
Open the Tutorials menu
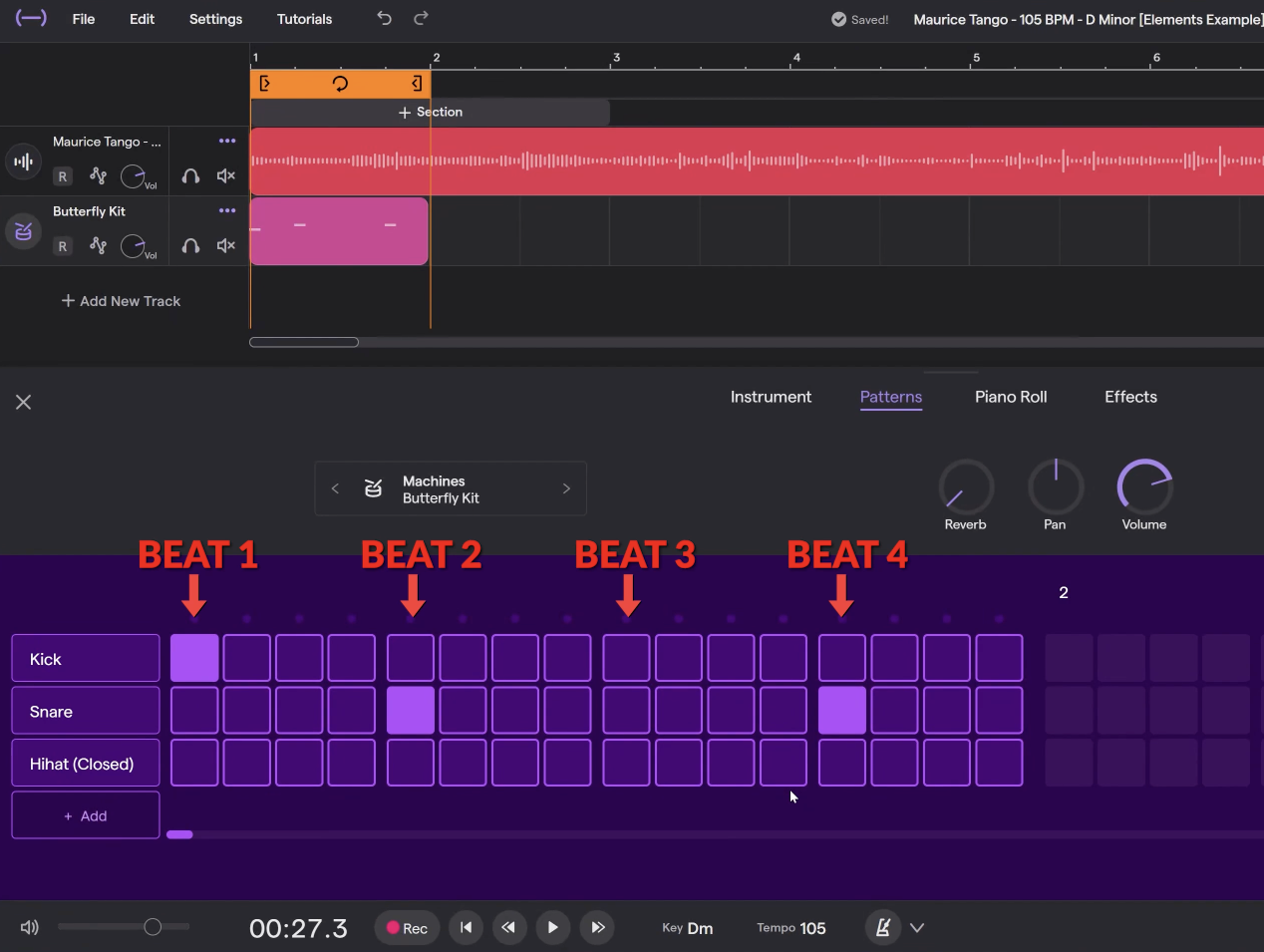(x=304, y=19)
